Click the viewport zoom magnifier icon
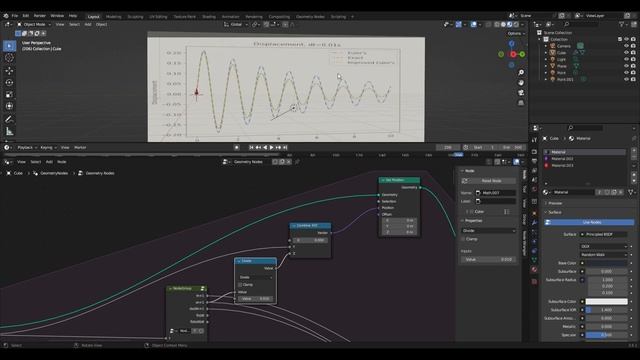The image size is (640, 360). tap(521, 73)
